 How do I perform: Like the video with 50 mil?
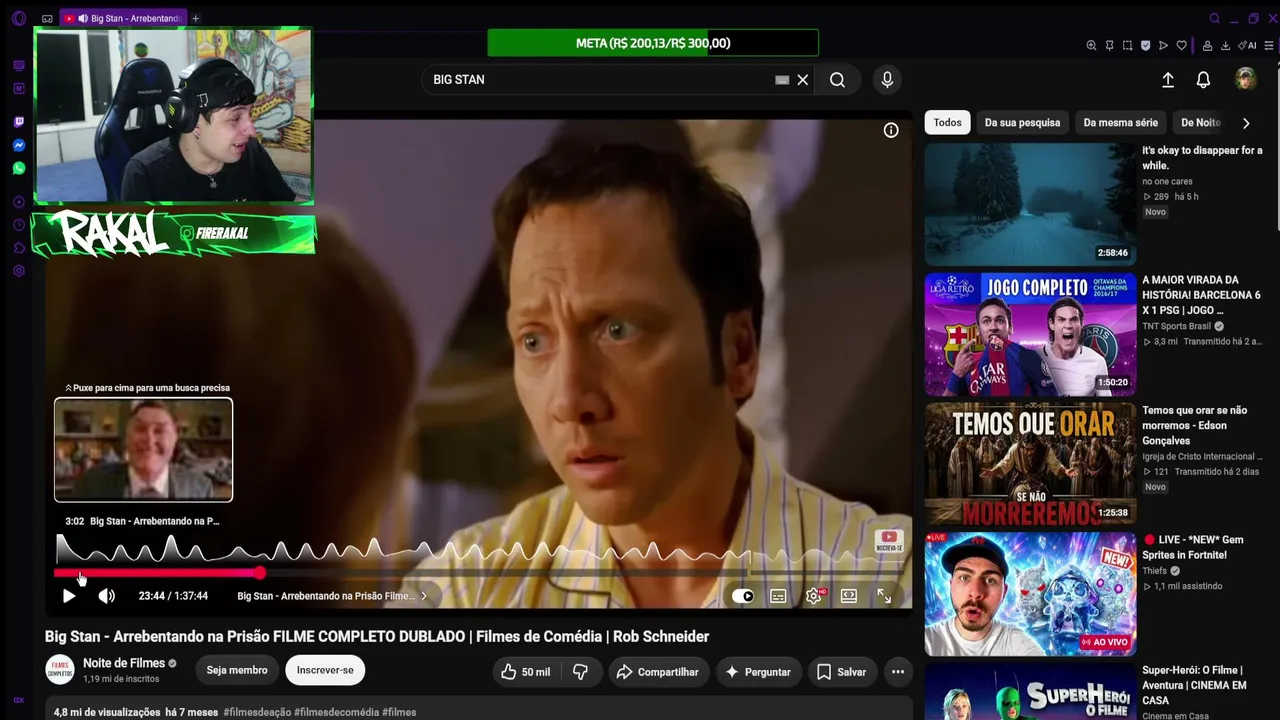click(526, 672)
